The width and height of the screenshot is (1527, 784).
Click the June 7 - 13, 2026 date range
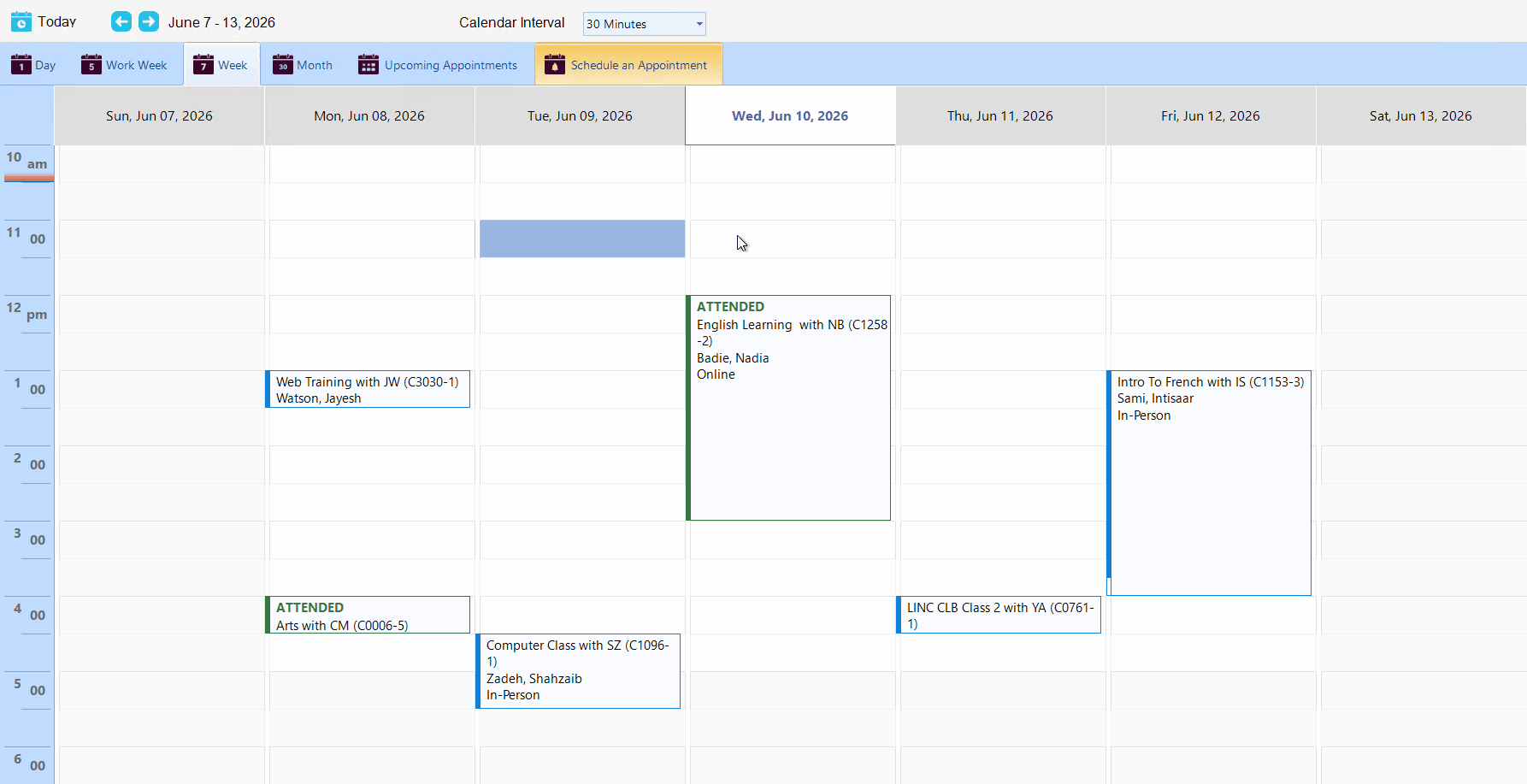pos(221,22)
